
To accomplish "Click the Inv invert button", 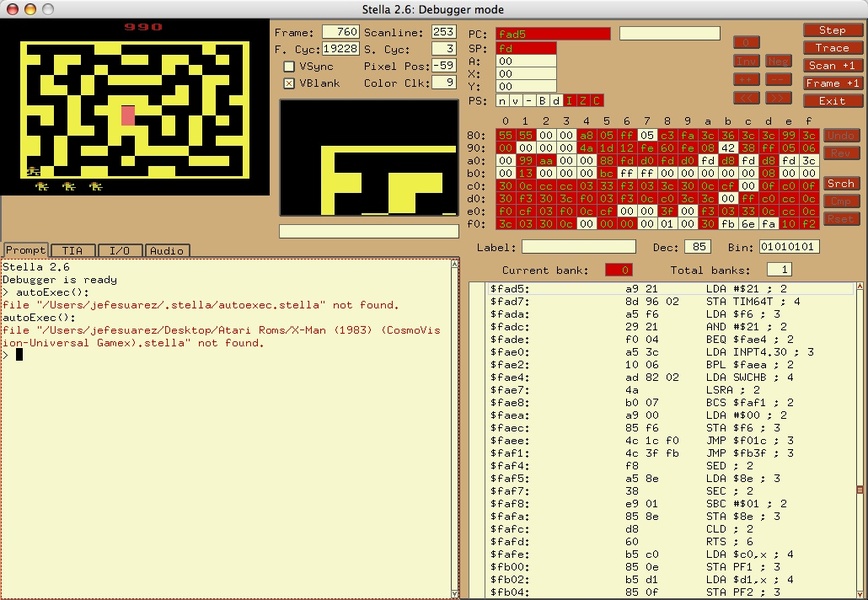I will point(746,60).
